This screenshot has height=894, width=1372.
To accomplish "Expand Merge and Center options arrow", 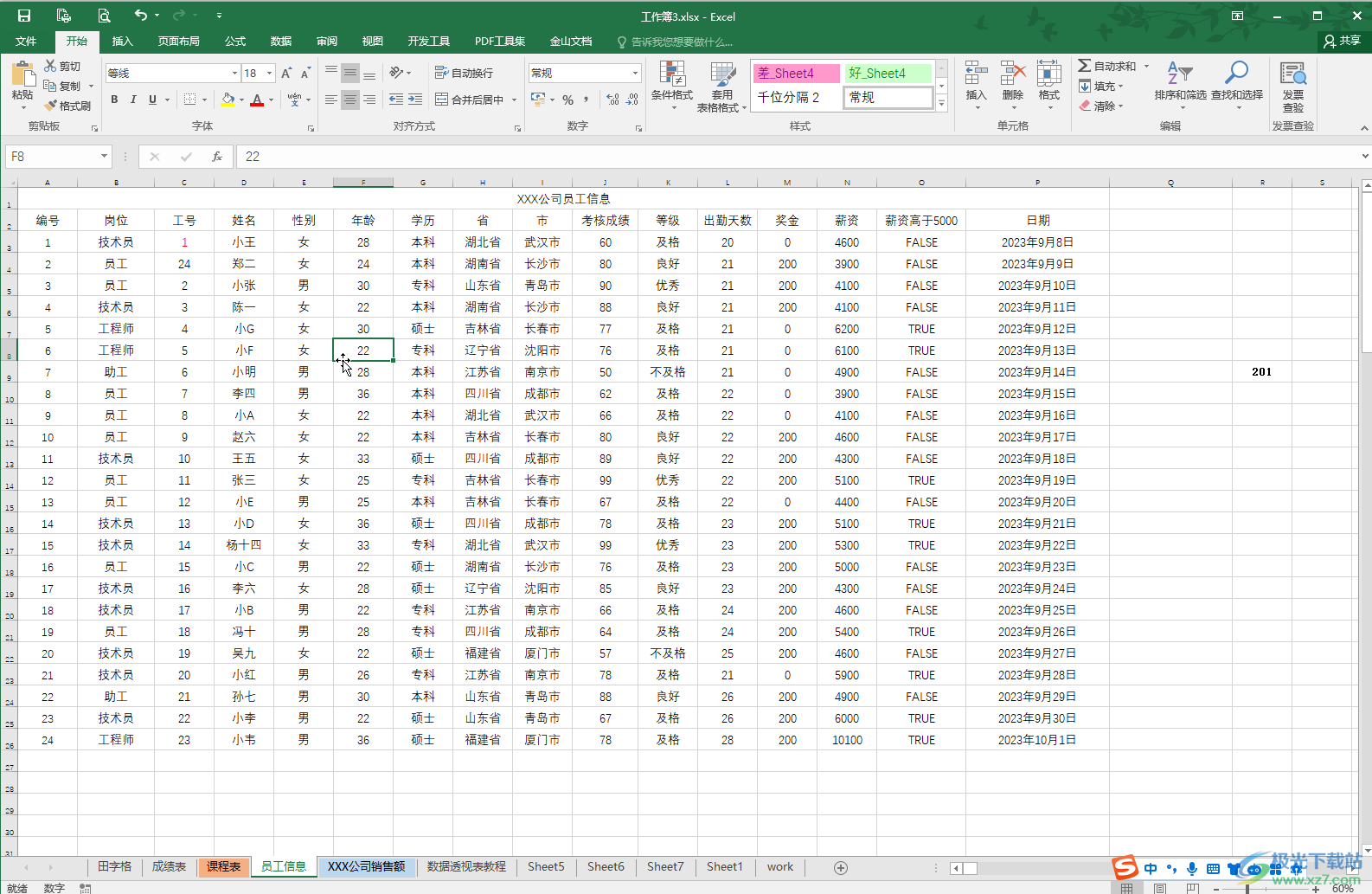I will [514, 100].
